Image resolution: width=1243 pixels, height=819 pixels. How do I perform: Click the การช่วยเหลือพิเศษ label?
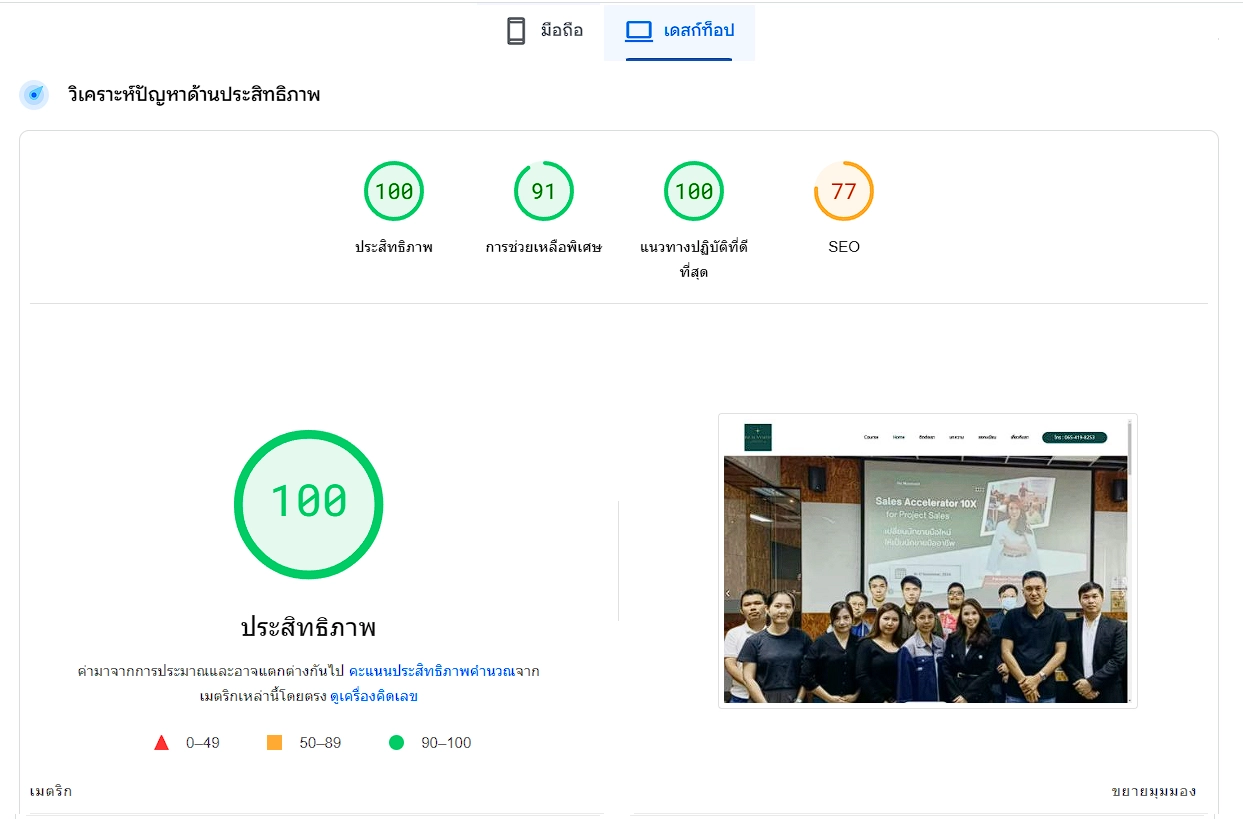[544, 247]
